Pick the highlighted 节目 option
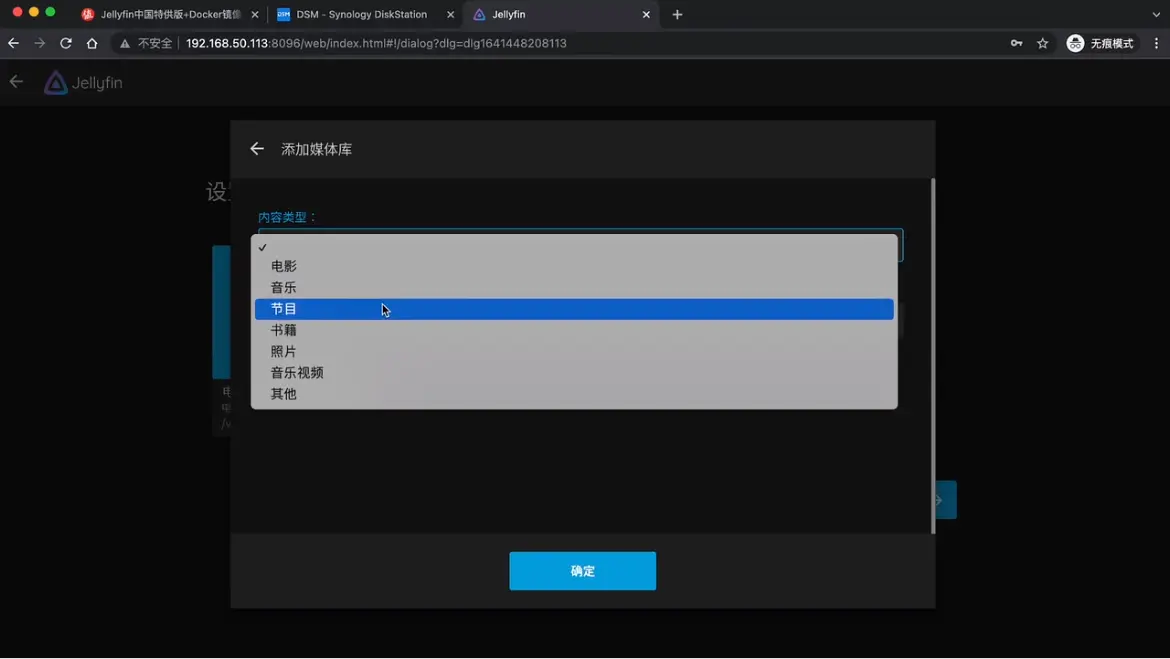This screenshot has width=1170, height=659. [284, 309]
